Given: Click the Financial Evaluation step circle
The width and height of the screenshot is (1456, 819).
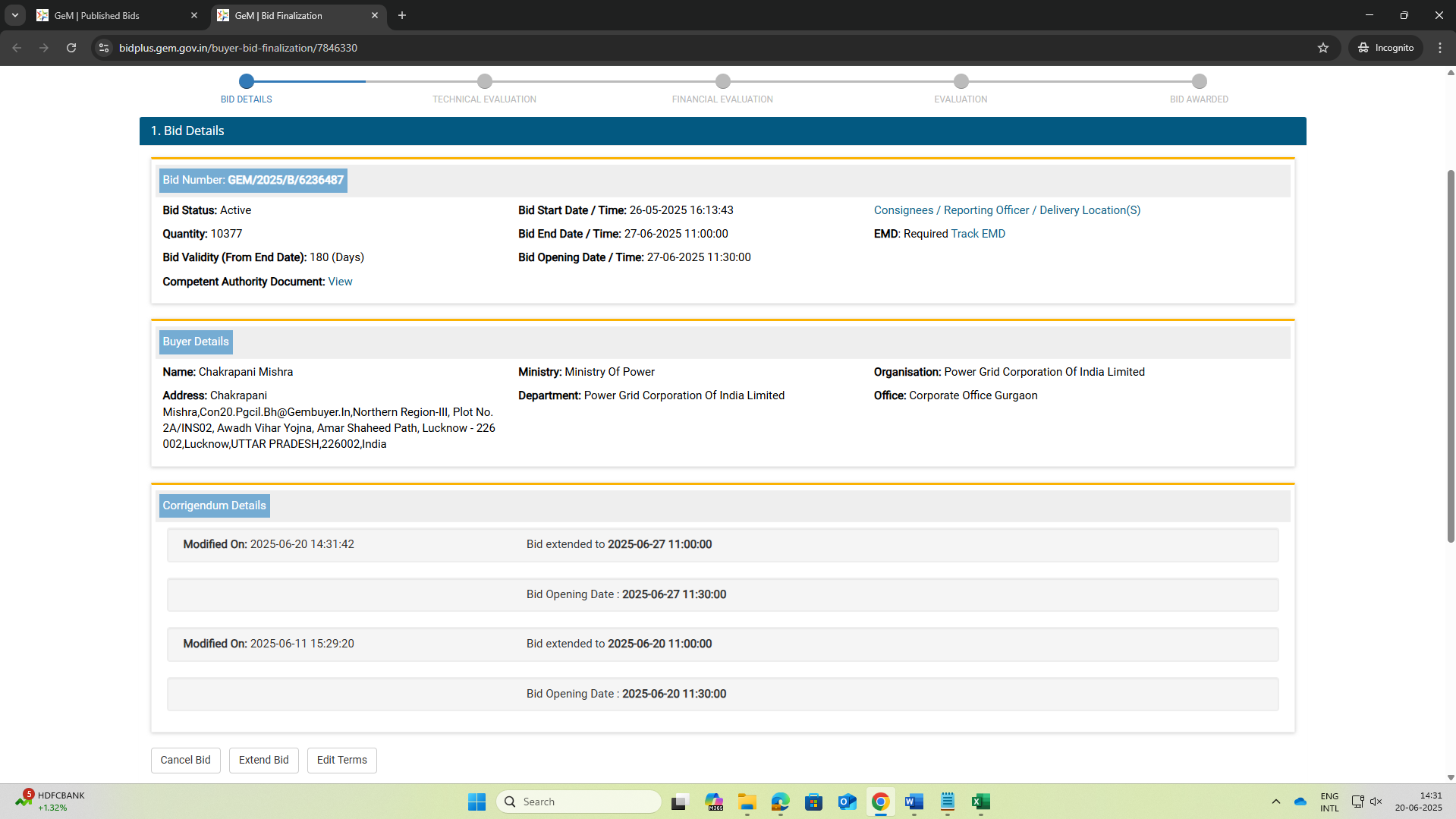Looking at the screenshot, I should (x=722, y=81).
